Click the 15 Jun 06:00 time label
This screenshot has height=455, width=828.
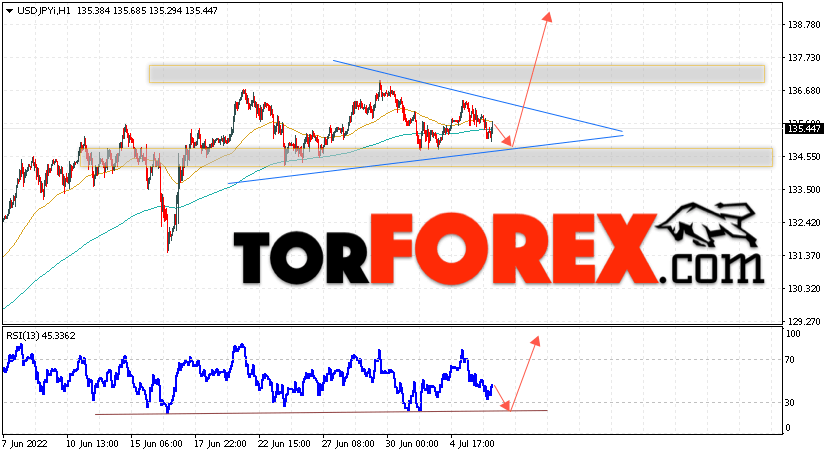(156, 443)
